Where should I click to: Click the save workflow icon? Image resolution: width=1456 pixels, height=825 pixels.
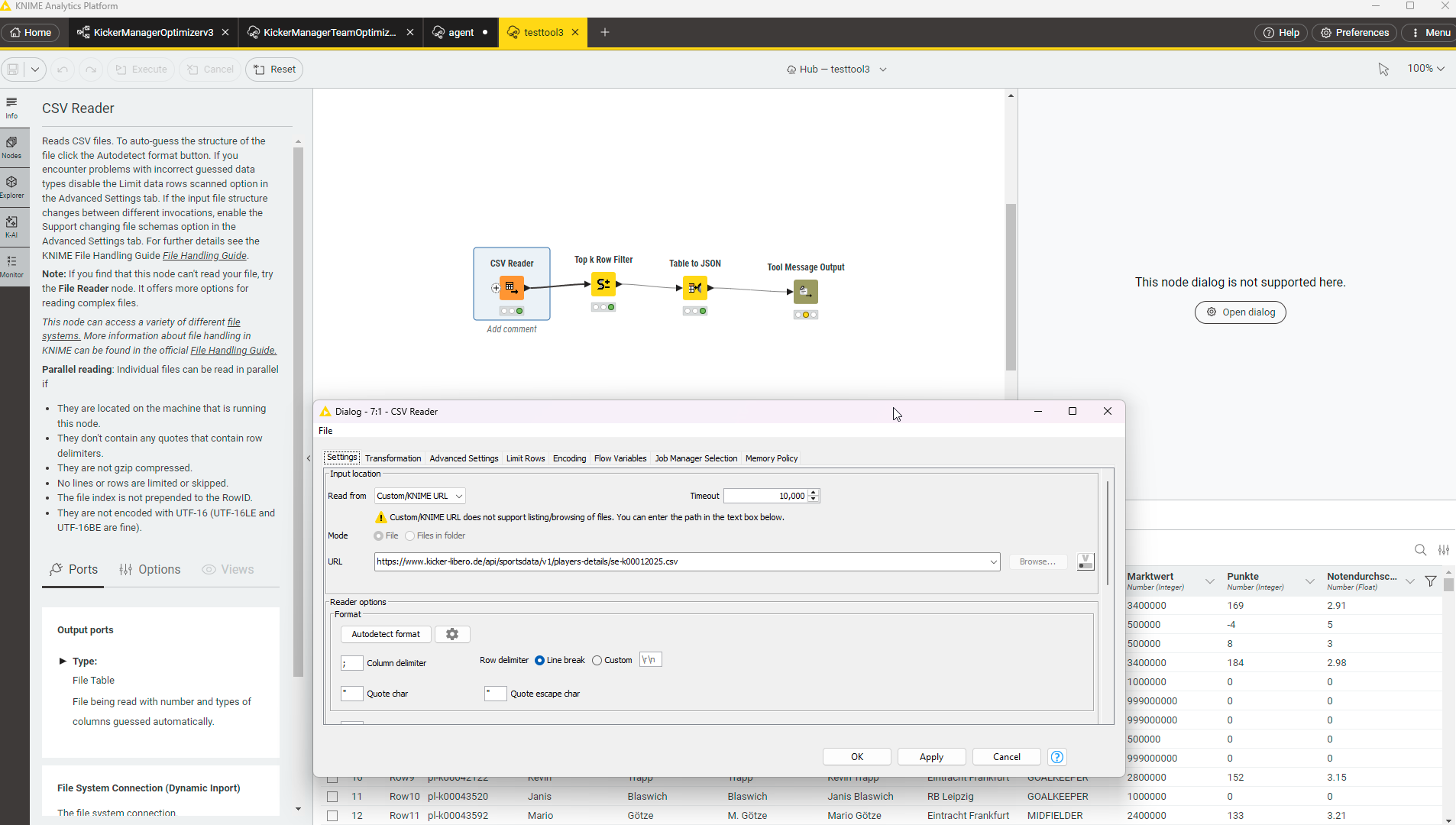(13, 70)
